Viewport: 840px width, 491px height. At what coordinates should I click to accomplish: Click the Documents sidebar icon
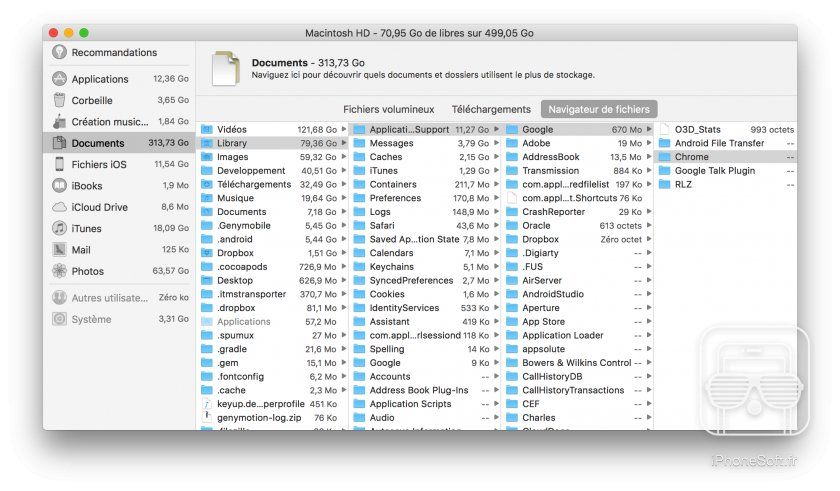59,143
